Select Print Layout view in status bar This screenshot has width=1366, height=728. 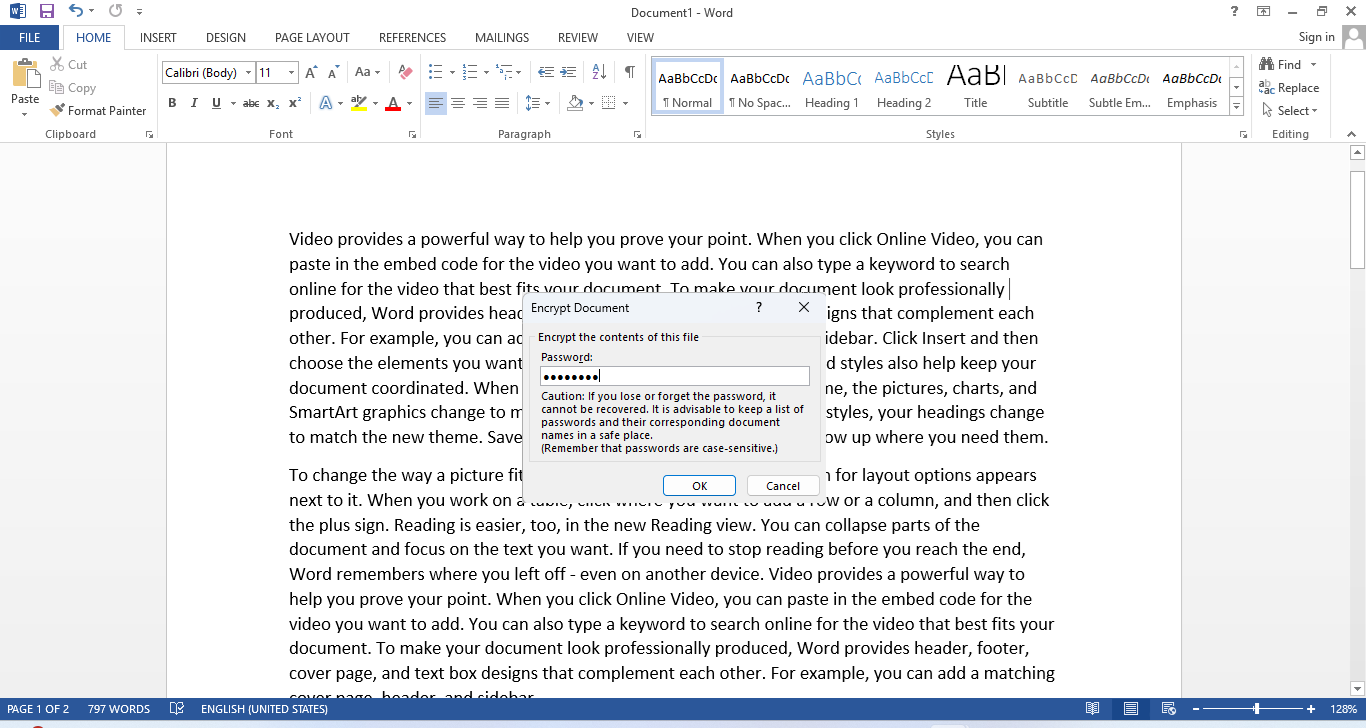tap(1130, 709)
